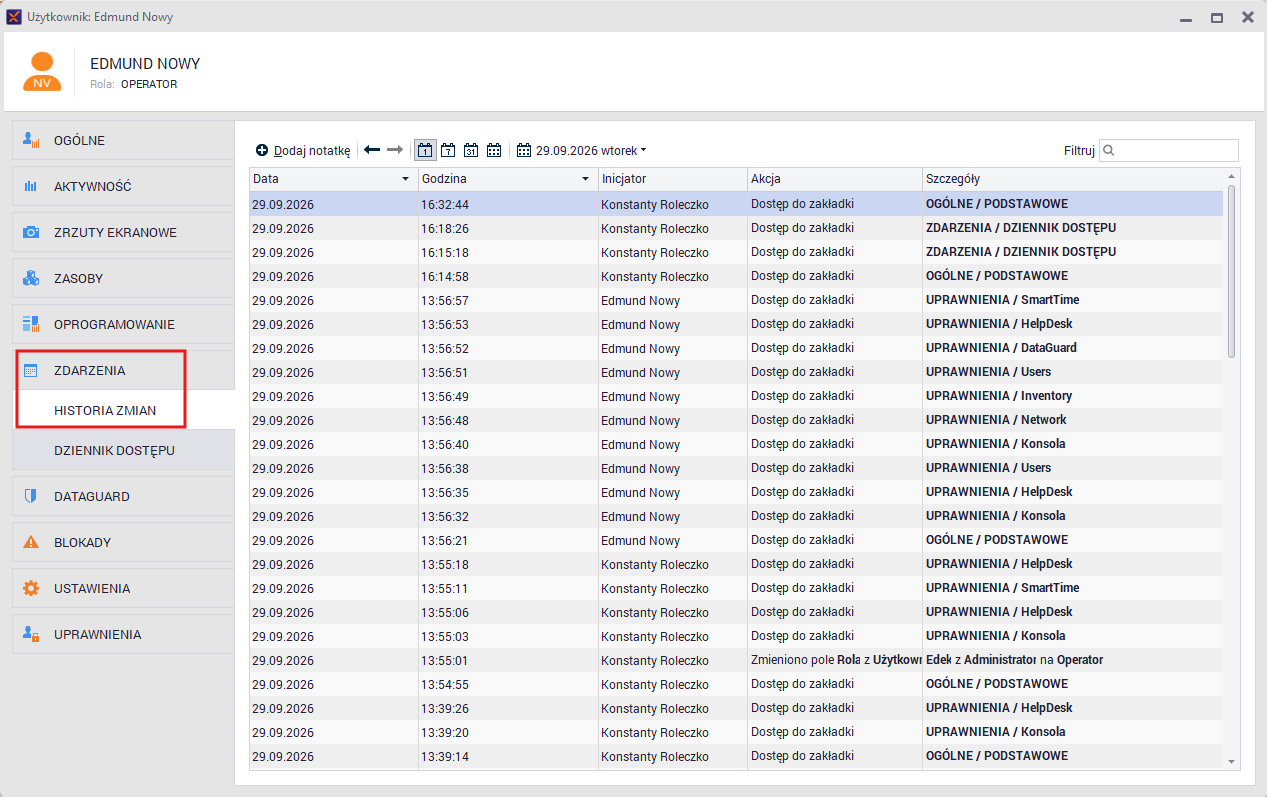
Task: Select the ZASOBY sidebar item
Action: pyautogui.click(x=123, y=279)
